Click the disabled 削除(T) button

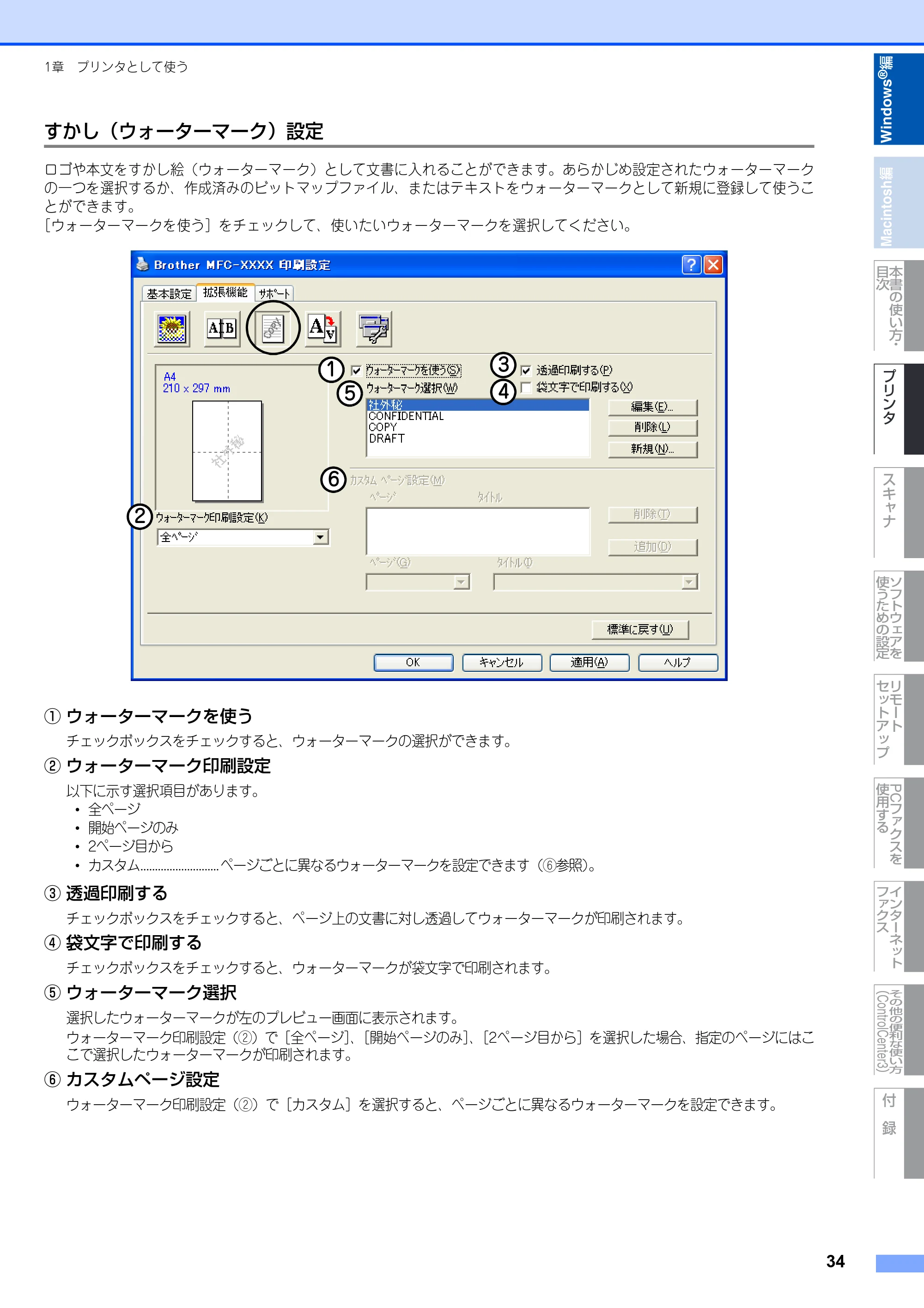(x=652, y=514)
